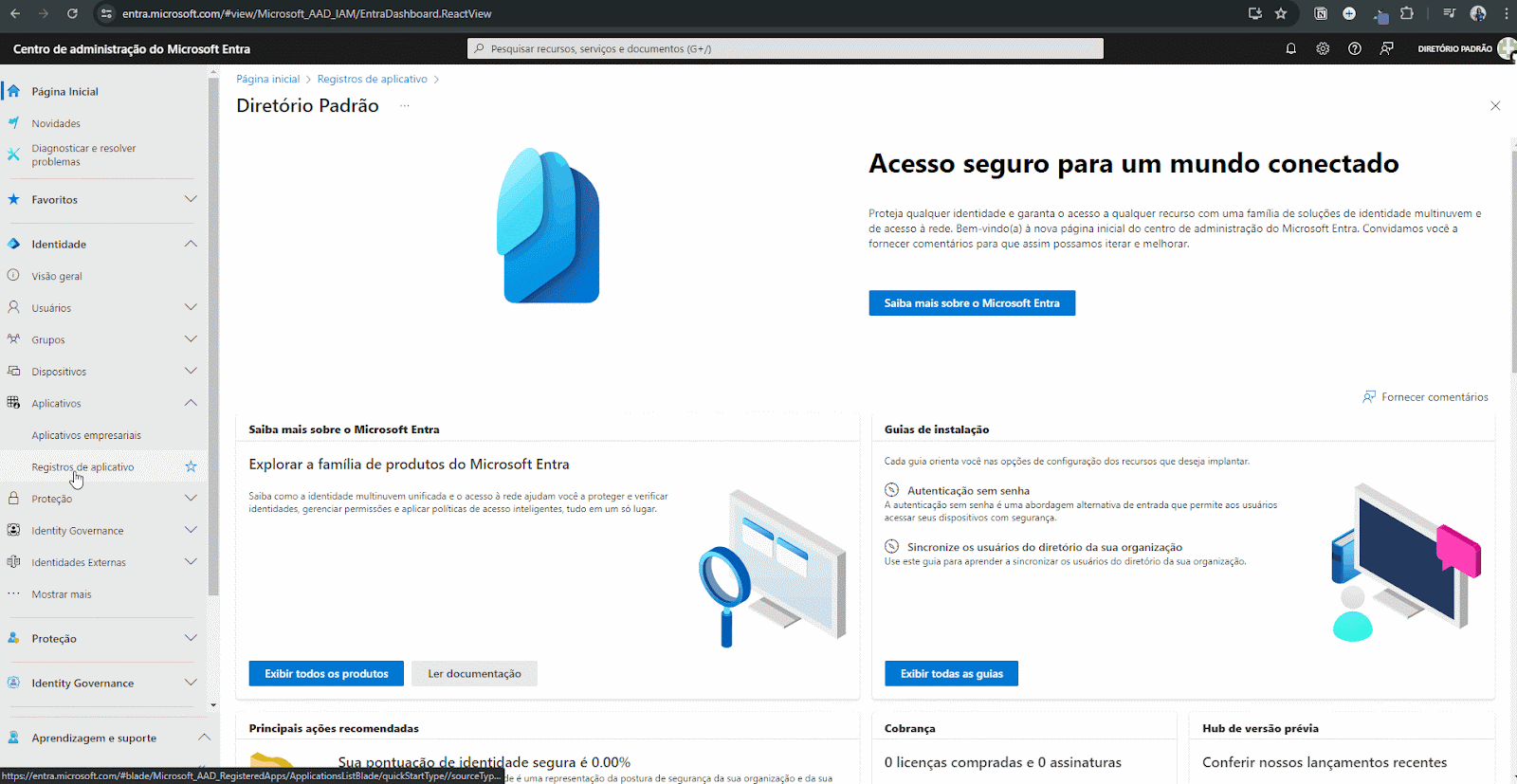Image resolution: width=1517 pixels, height=784 pixels.
Task: Click the Aplicativos grid icon
Action: pos(13,402)
